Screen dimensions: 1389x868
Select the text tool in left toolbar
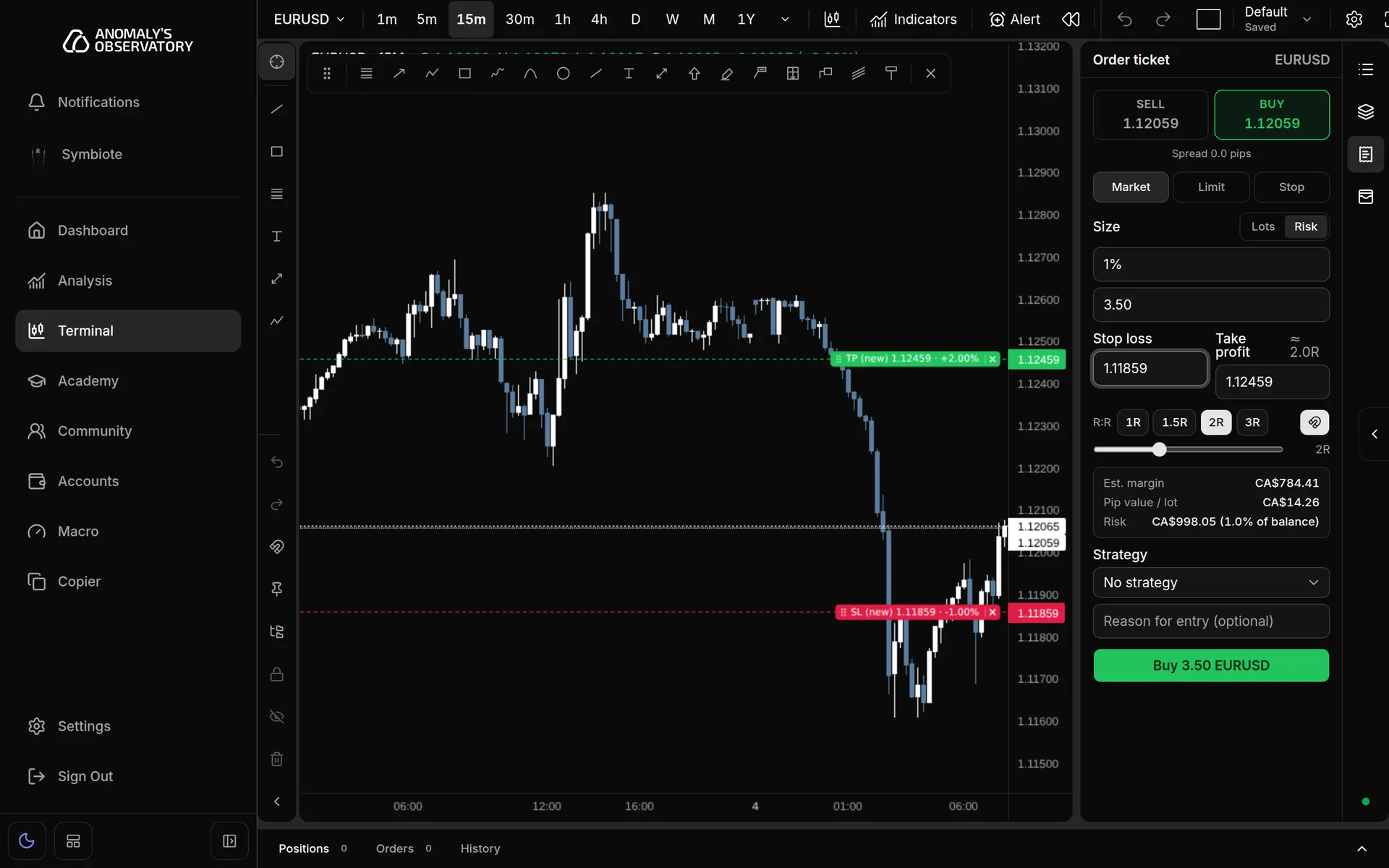coord(276,237)
